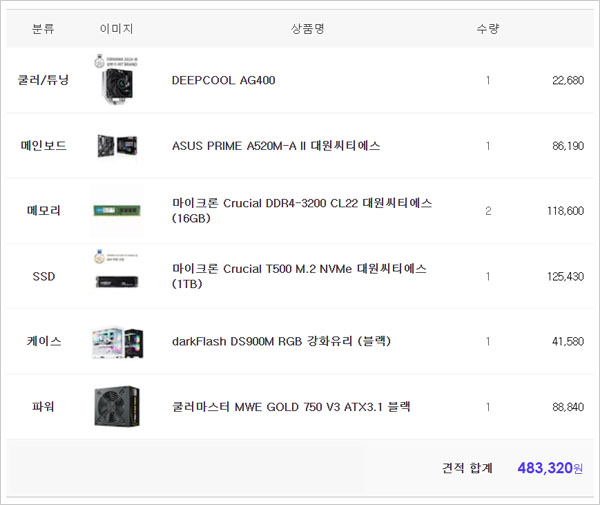Viewport: 600px width, 505px height.
Task: Open the DEEPCOOL AG400 product name
Action: pos(223,80)
